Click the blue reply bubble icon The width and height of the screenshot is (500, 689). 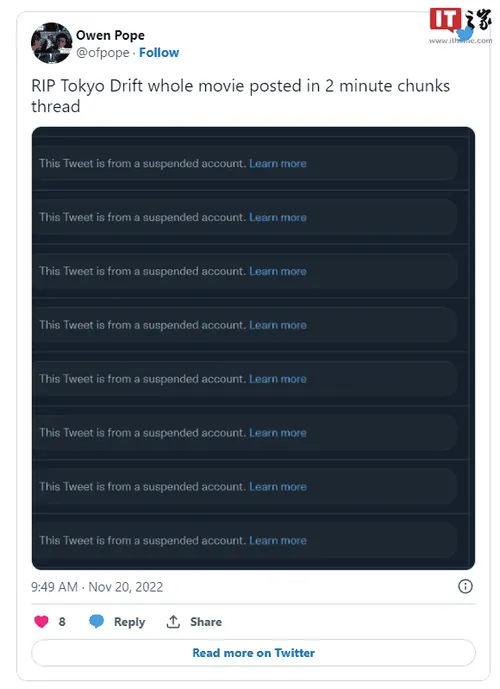tap(96, 621)
